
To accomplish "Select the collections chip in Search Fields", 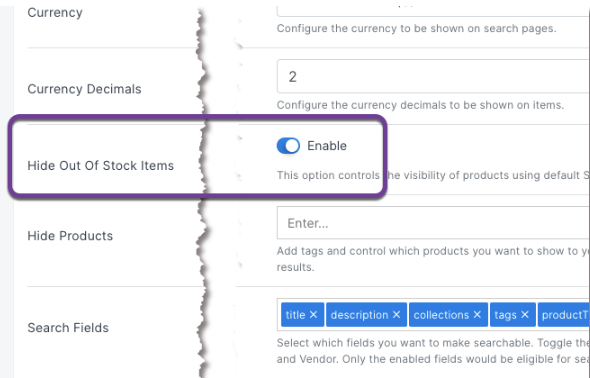I will (441, 314).
